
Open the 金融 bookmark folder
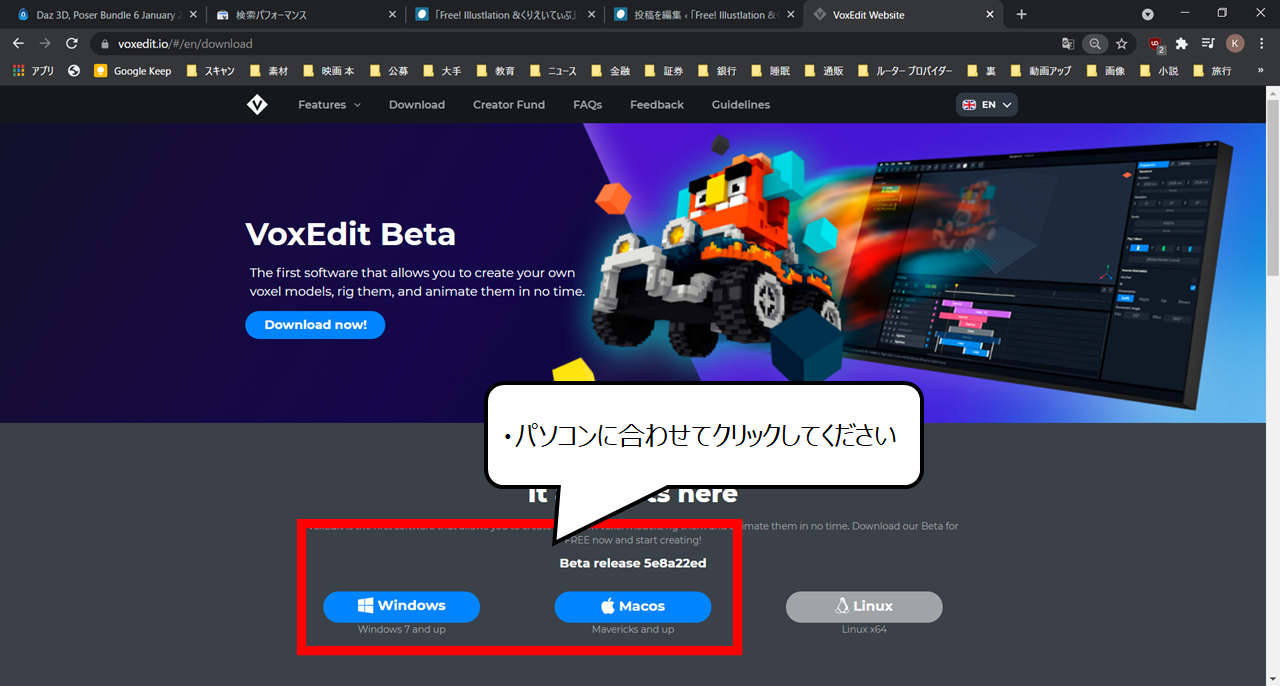point(610,71)
